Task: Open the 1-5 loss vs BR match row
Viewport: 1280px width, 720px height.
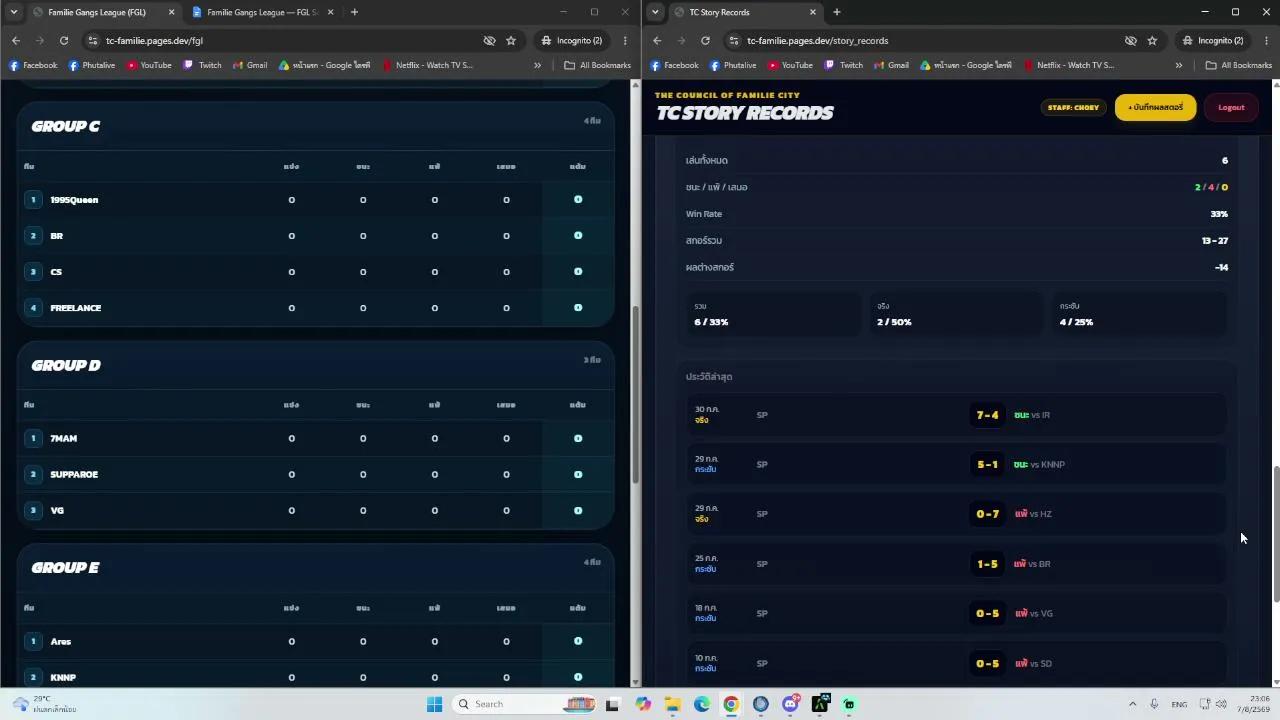Action: 957,564
